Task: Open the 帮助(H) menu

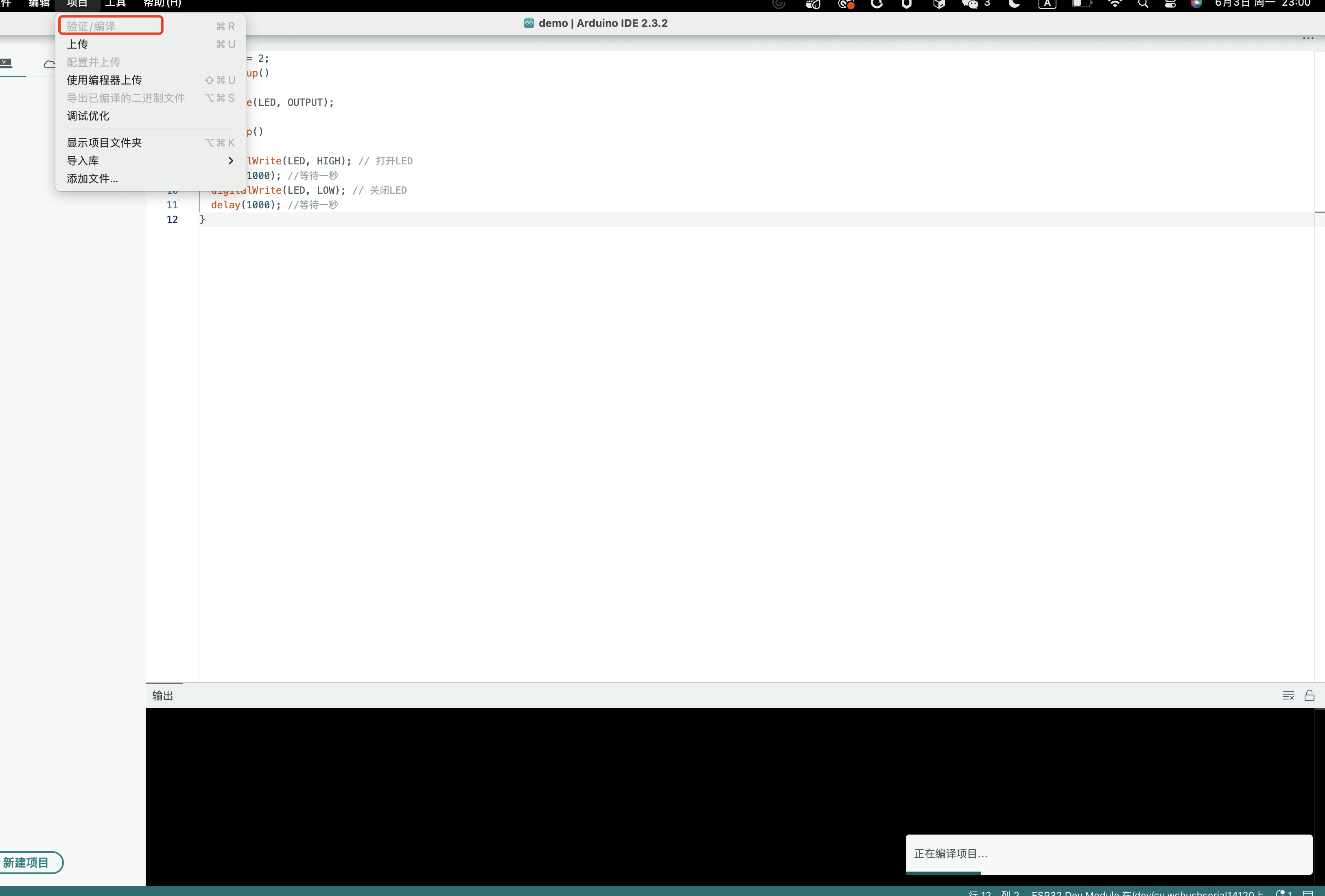Action: pyautogui.click(x=162, y=3)
